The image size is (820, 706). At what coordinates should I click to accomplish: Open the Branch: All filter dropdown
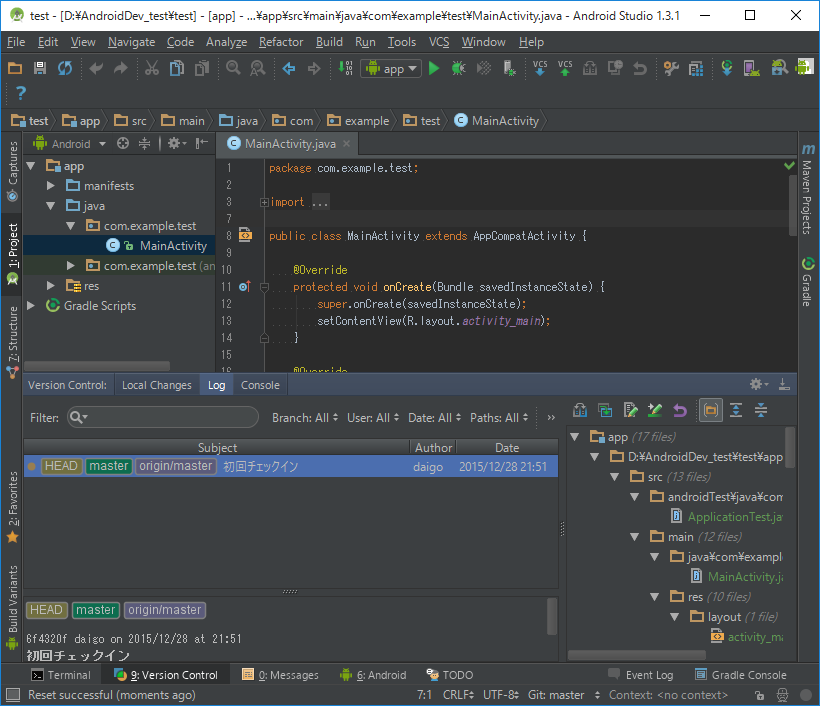(x=305, y=418)
